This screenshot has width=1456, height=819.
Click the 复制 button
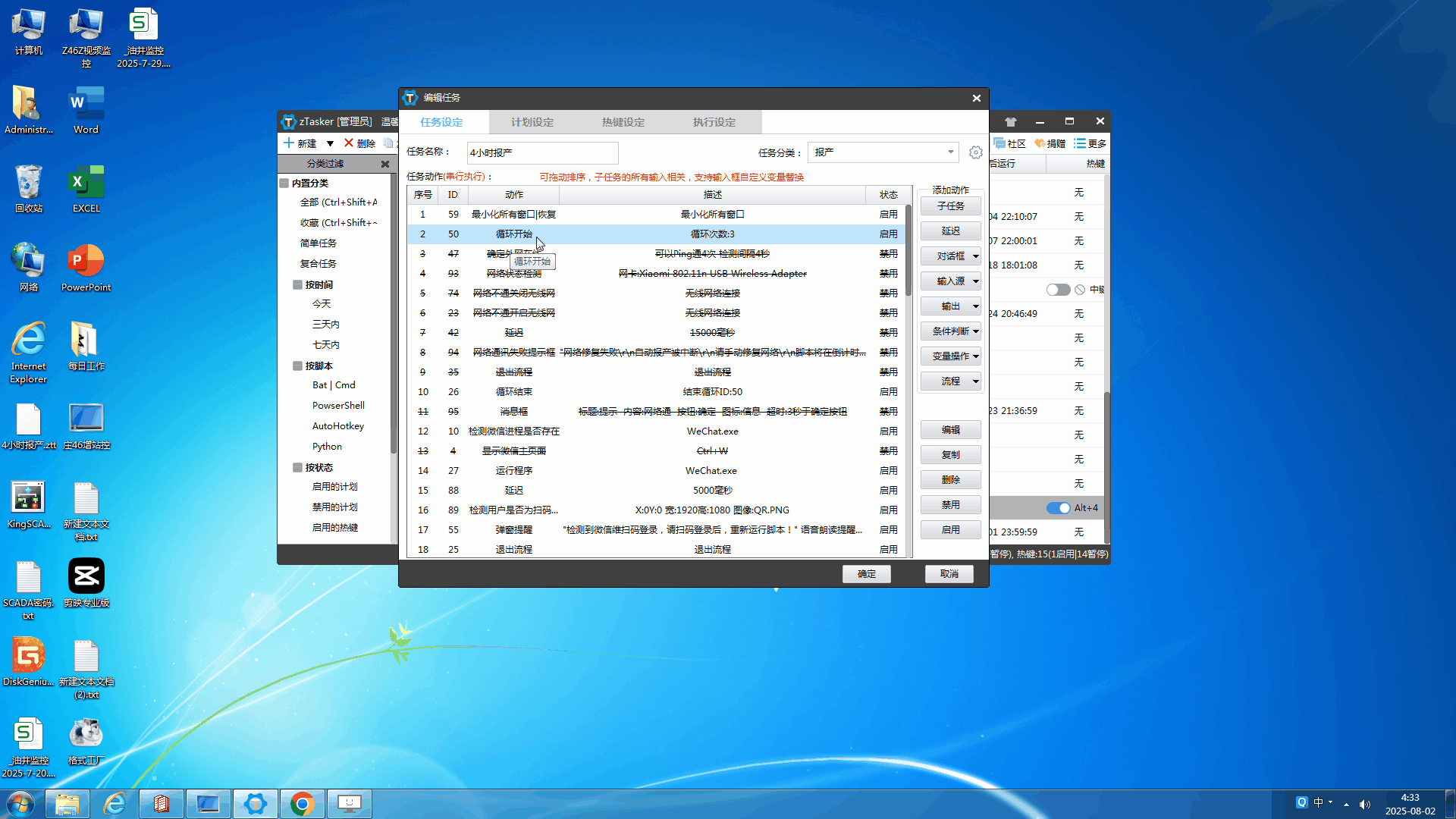coord(951,455)
